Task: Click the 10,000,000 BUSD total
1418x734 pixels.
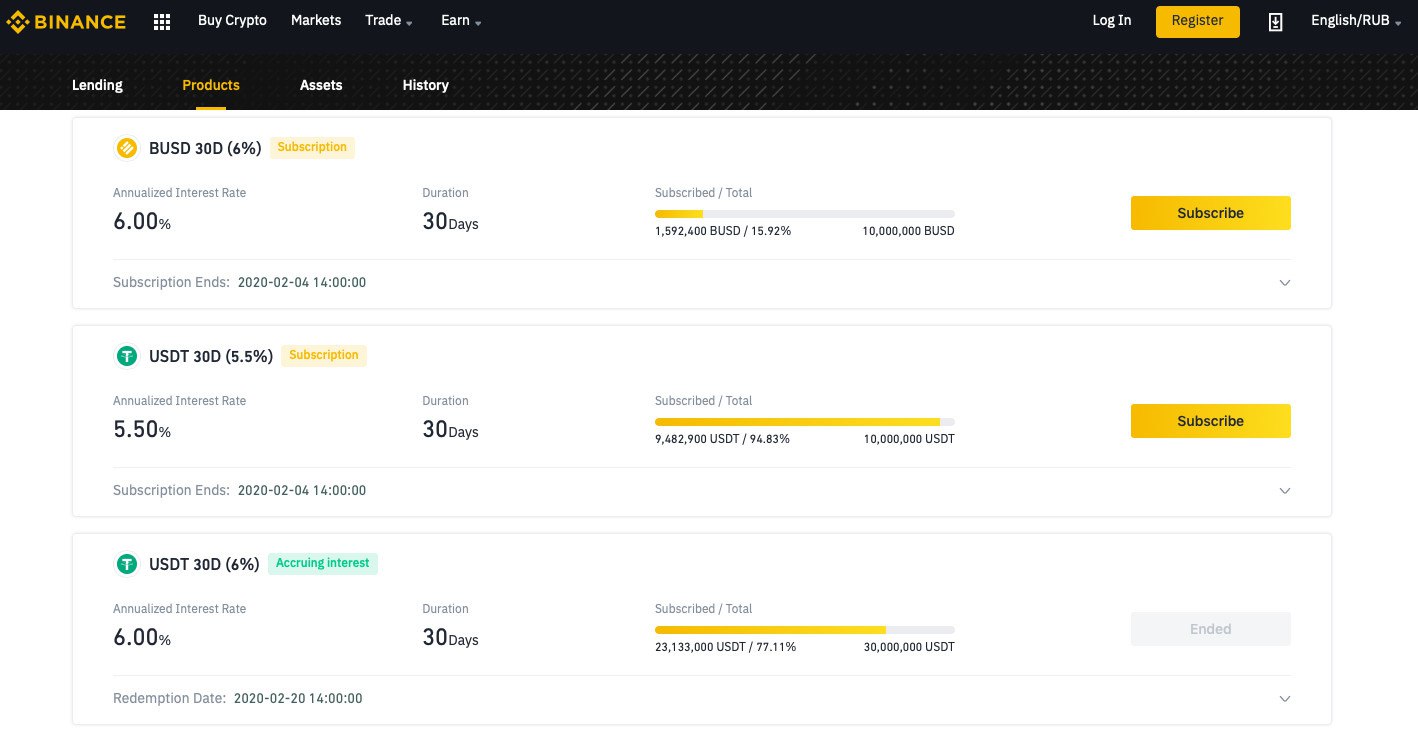Action: coord(908,231)
